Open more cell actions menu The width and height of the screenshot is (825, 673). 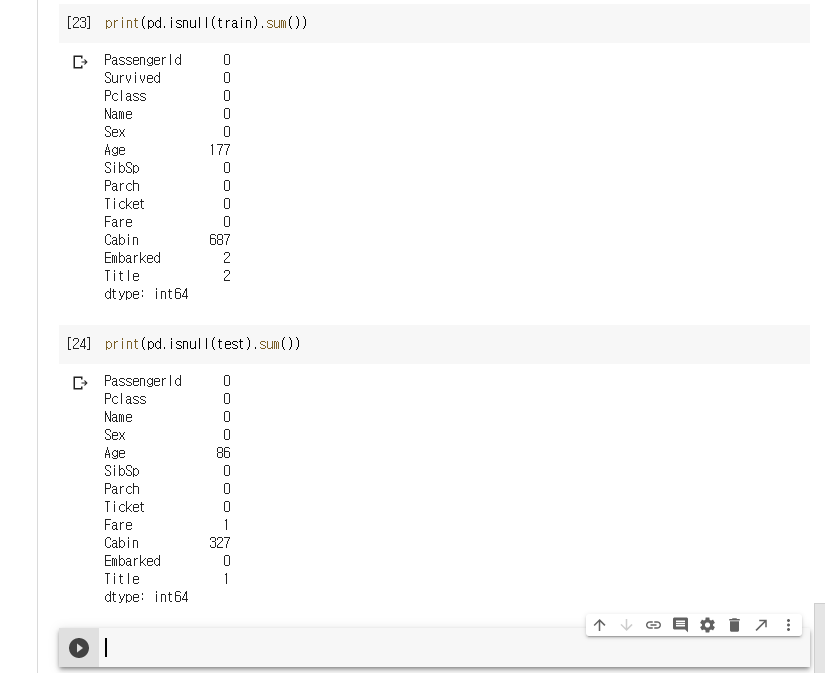[x=788, y=625]
